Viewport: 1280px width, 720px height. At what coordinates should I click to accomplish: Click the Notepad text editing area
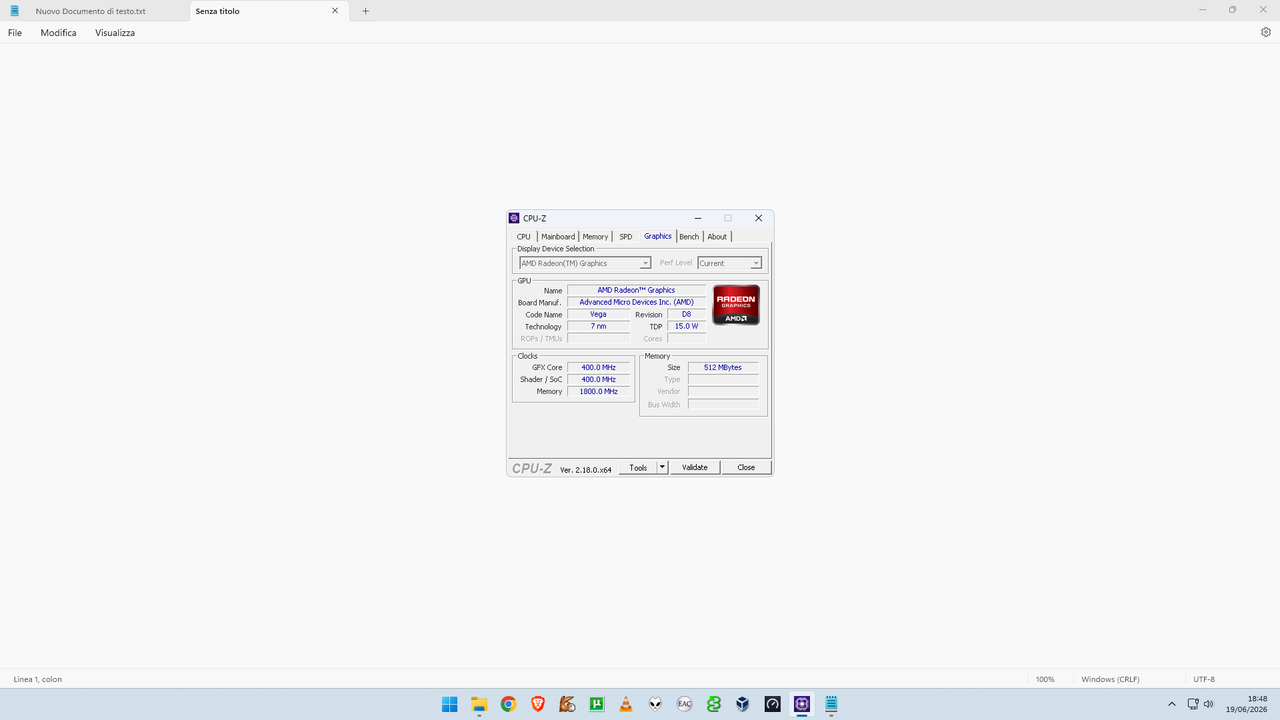[x=640, y=356]
